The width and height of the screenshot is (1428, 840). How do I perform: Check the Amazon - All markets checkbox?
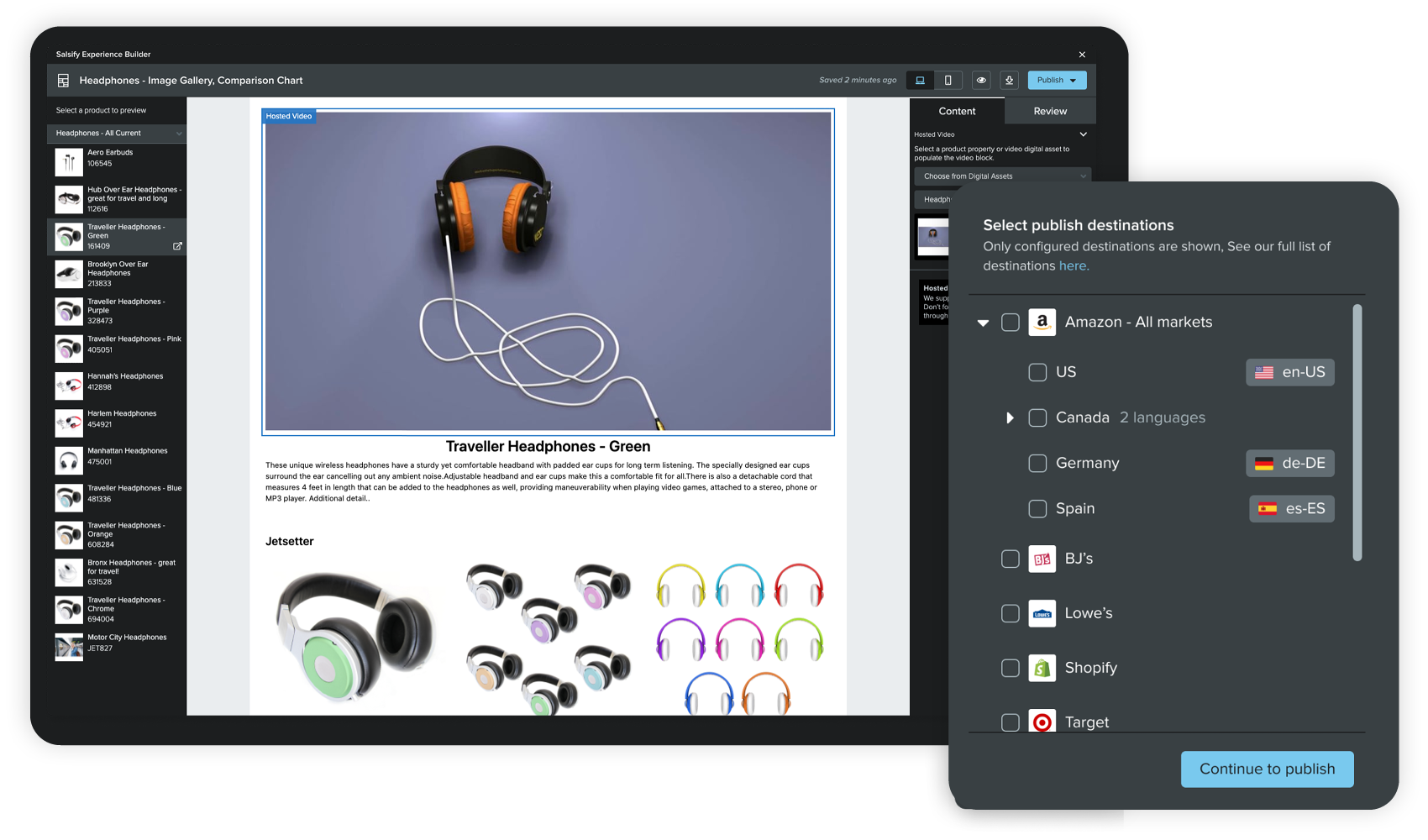click(x=1011, y=323)
